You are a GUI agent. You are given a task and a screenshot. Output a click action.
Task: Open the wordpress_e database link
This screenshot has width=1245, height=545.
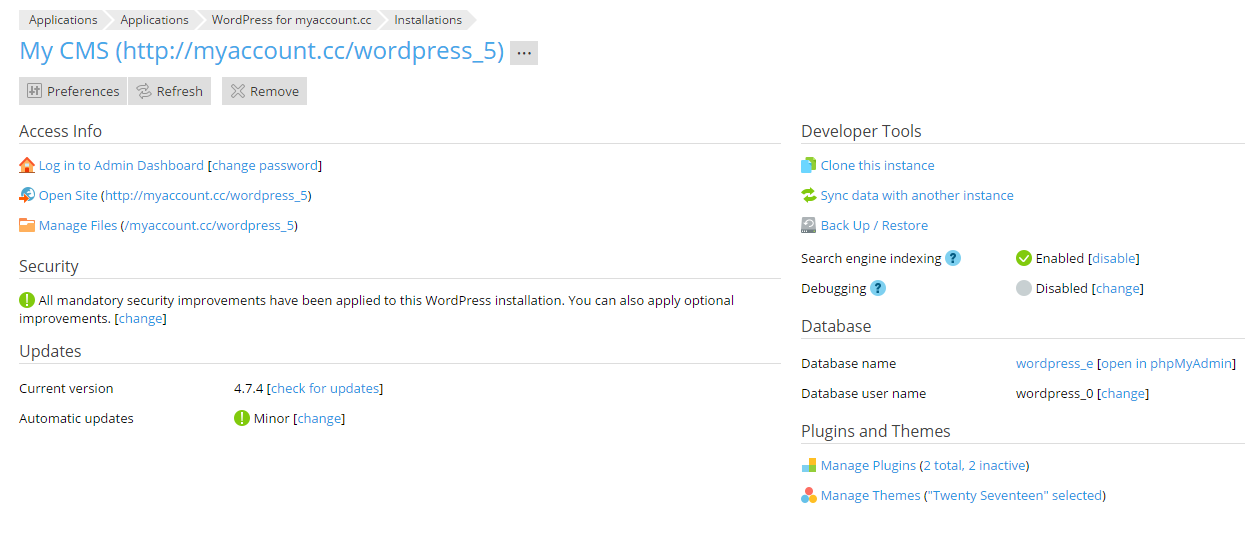click(x=1055, y=363)
